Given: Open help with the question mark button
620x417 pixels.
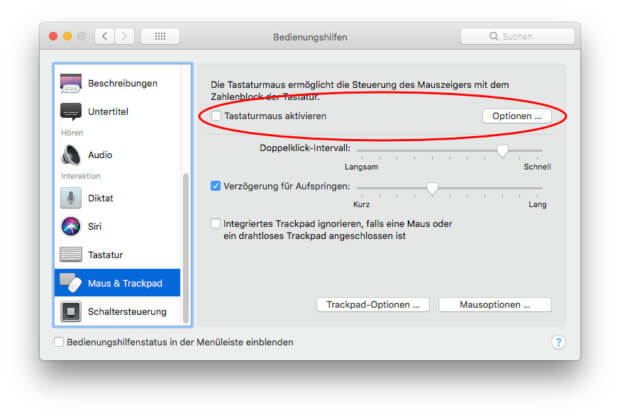Looking at the screenshot, I should click(x=558, y=342).
